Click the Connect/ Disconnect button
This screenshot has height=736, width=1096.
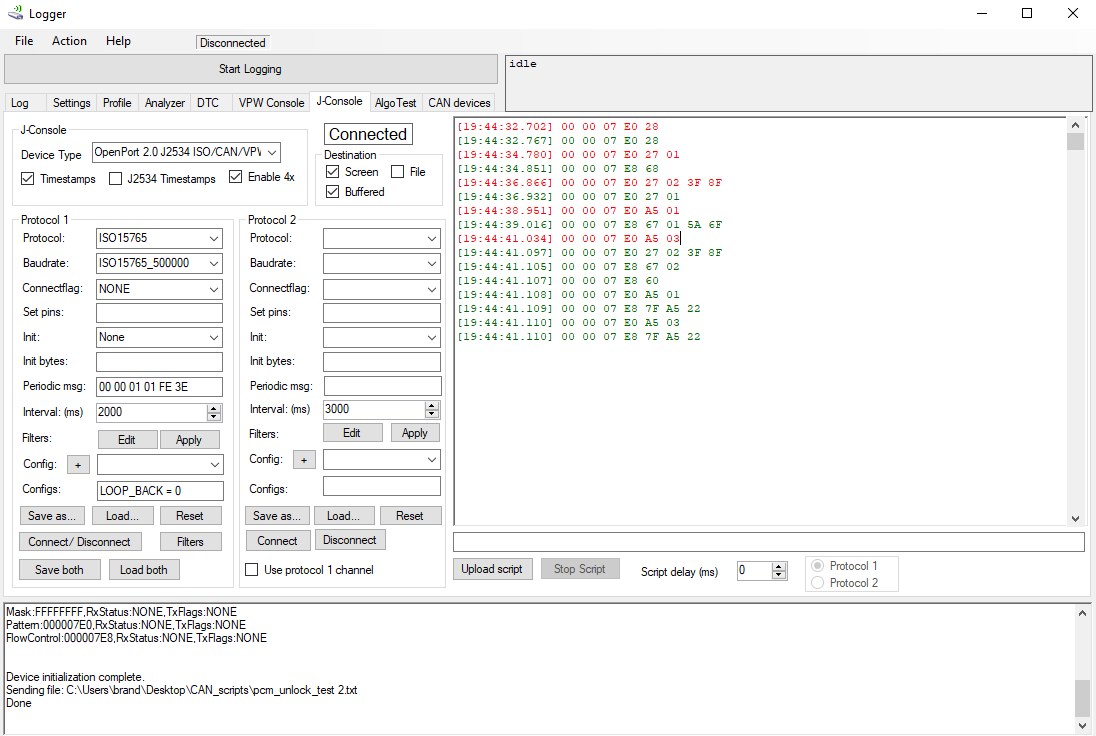point(79,542)
